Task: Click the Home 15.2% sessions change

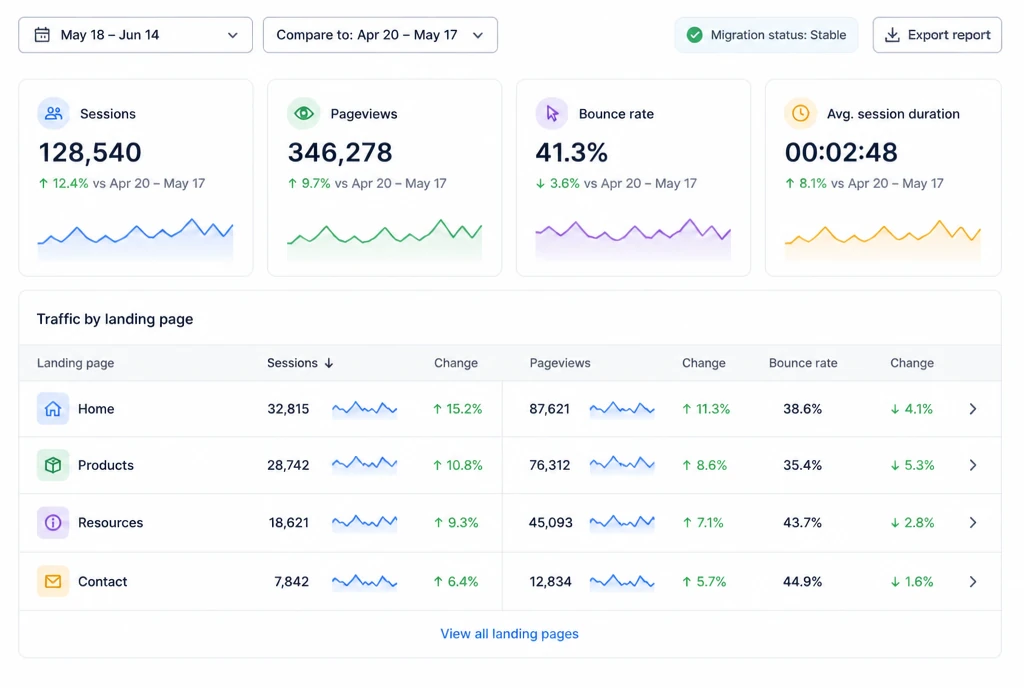Action: [457, 409]
